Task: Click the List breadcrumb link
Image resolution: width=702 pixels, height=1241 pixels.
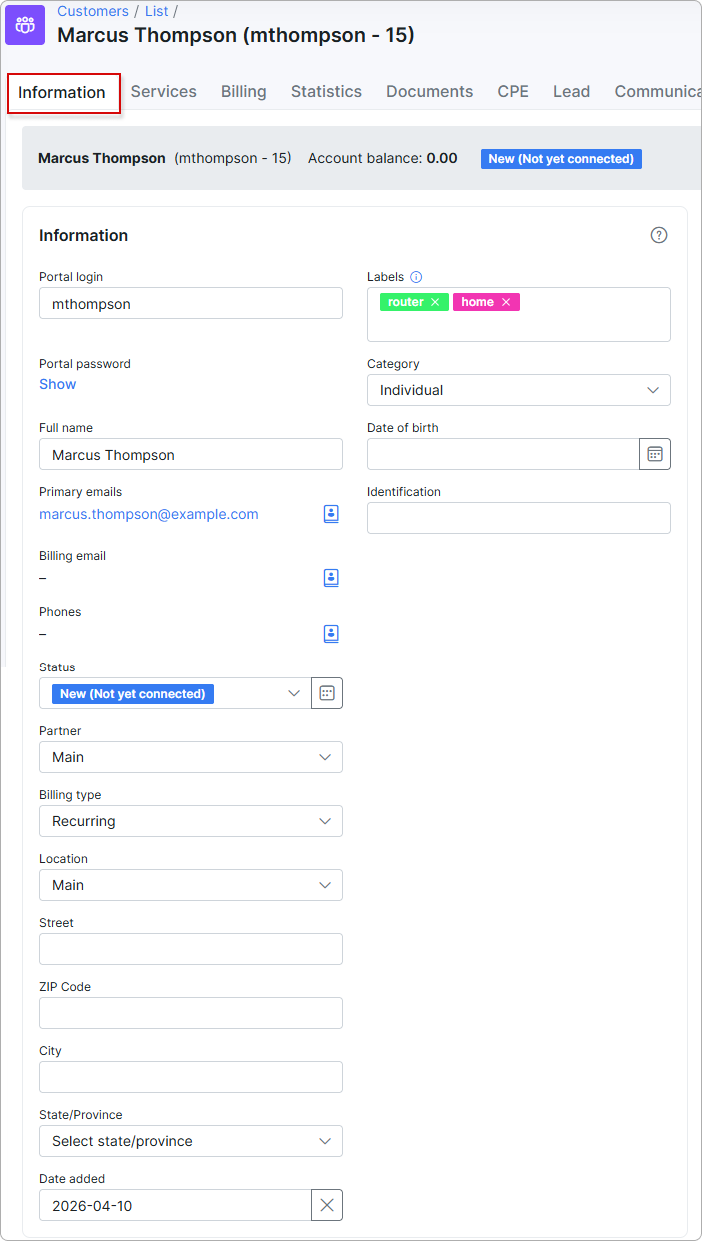Action: [x=157, y=11]
